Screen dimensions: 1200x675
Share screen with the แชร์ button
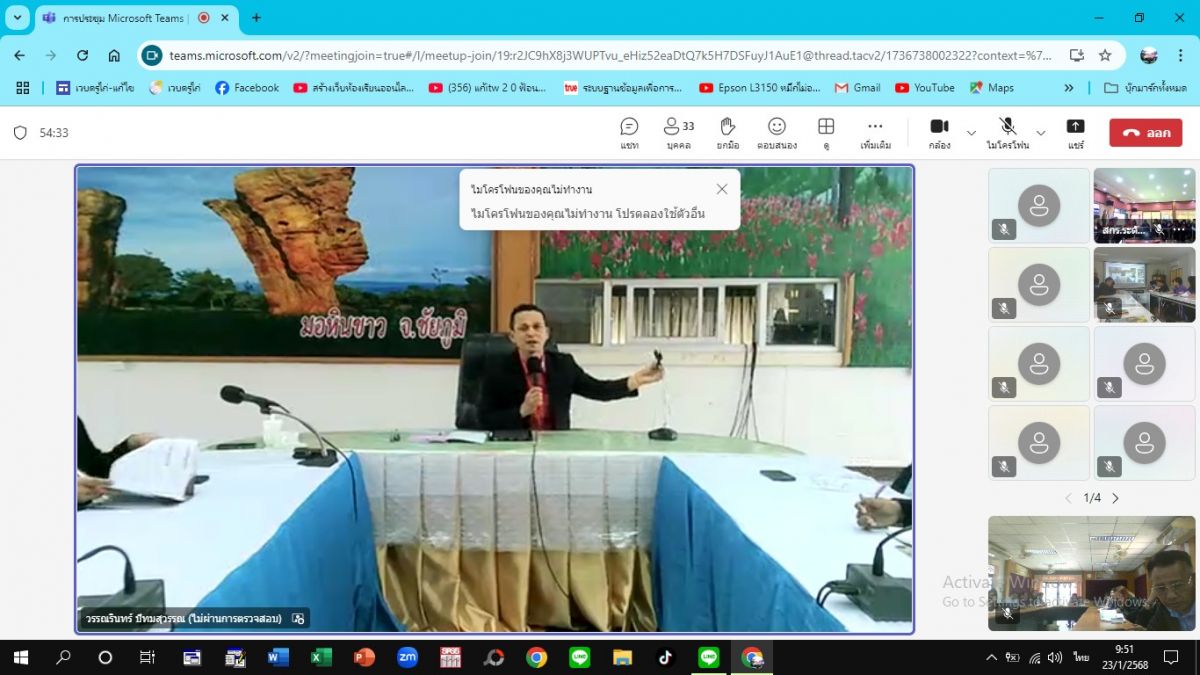[x=1076, y=133]
